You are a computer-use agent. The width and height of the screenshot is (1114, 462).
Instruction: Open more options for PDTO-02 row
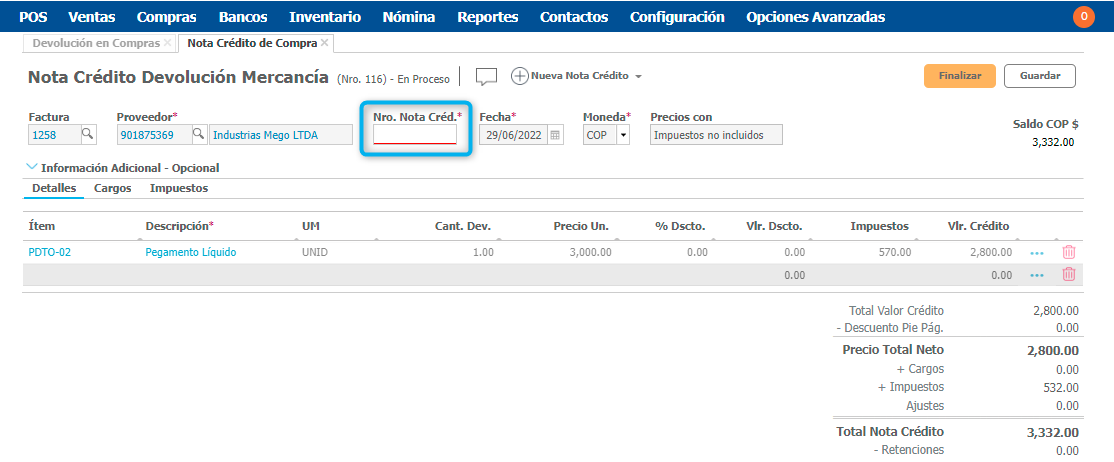click(1036, 253)
